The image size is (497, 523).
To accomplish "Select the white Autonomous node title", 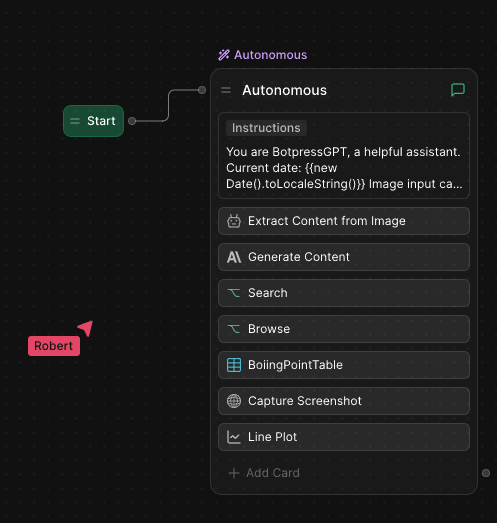I will point(285,90).
